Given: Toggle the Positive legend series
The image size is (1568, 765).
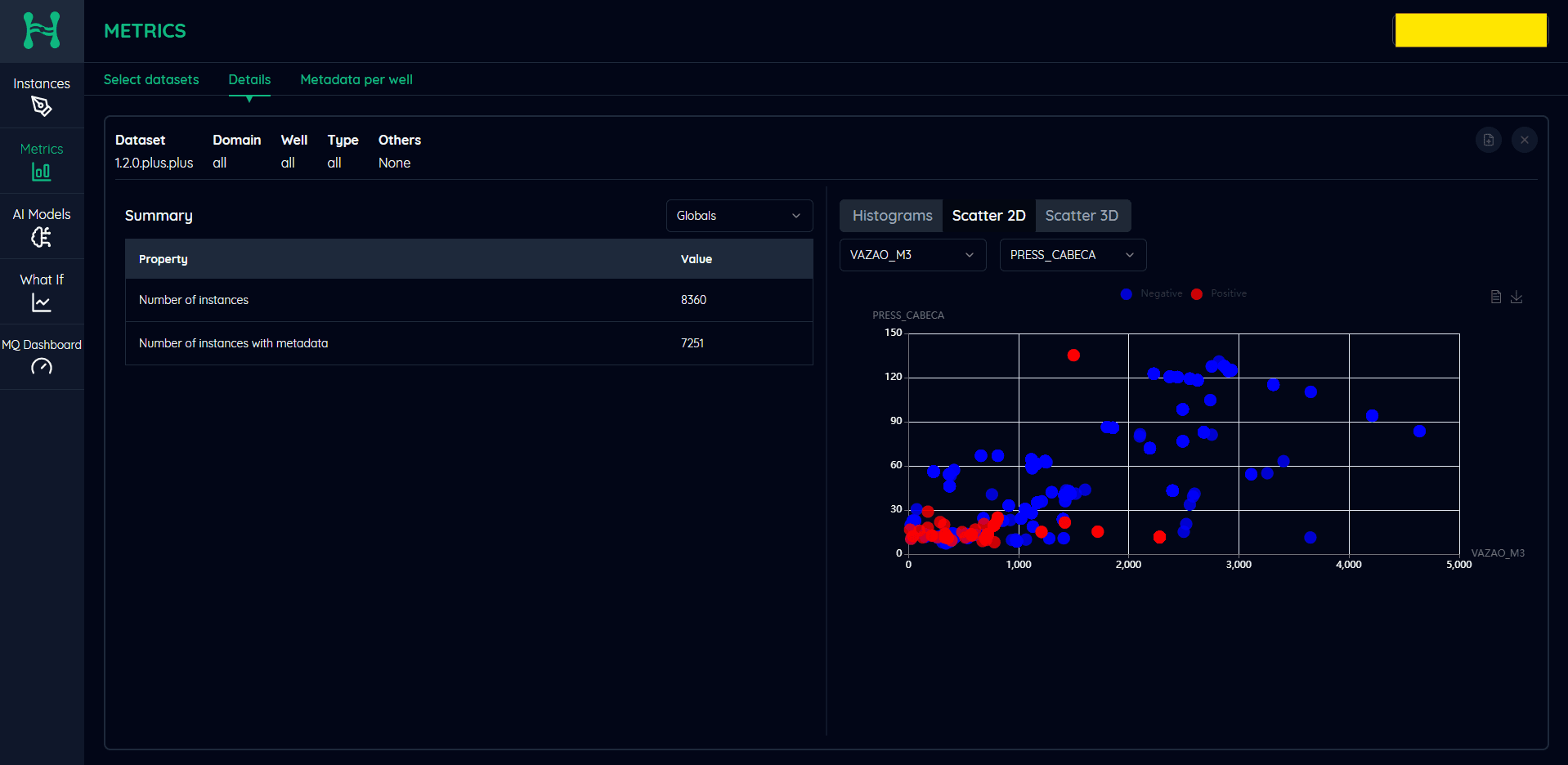Looking at the screenshot, I should [x=1219, y=293].
